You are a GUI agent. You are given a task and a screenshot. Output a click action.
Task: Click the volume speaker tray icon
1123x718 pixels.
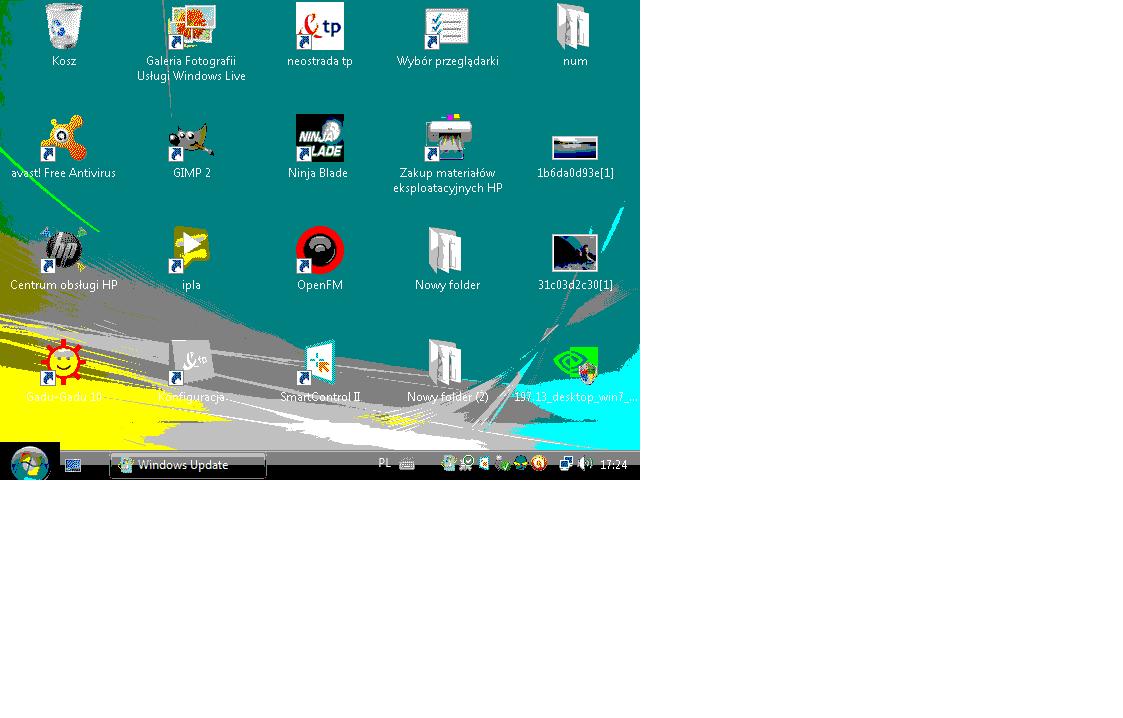(x=585, y=464)
